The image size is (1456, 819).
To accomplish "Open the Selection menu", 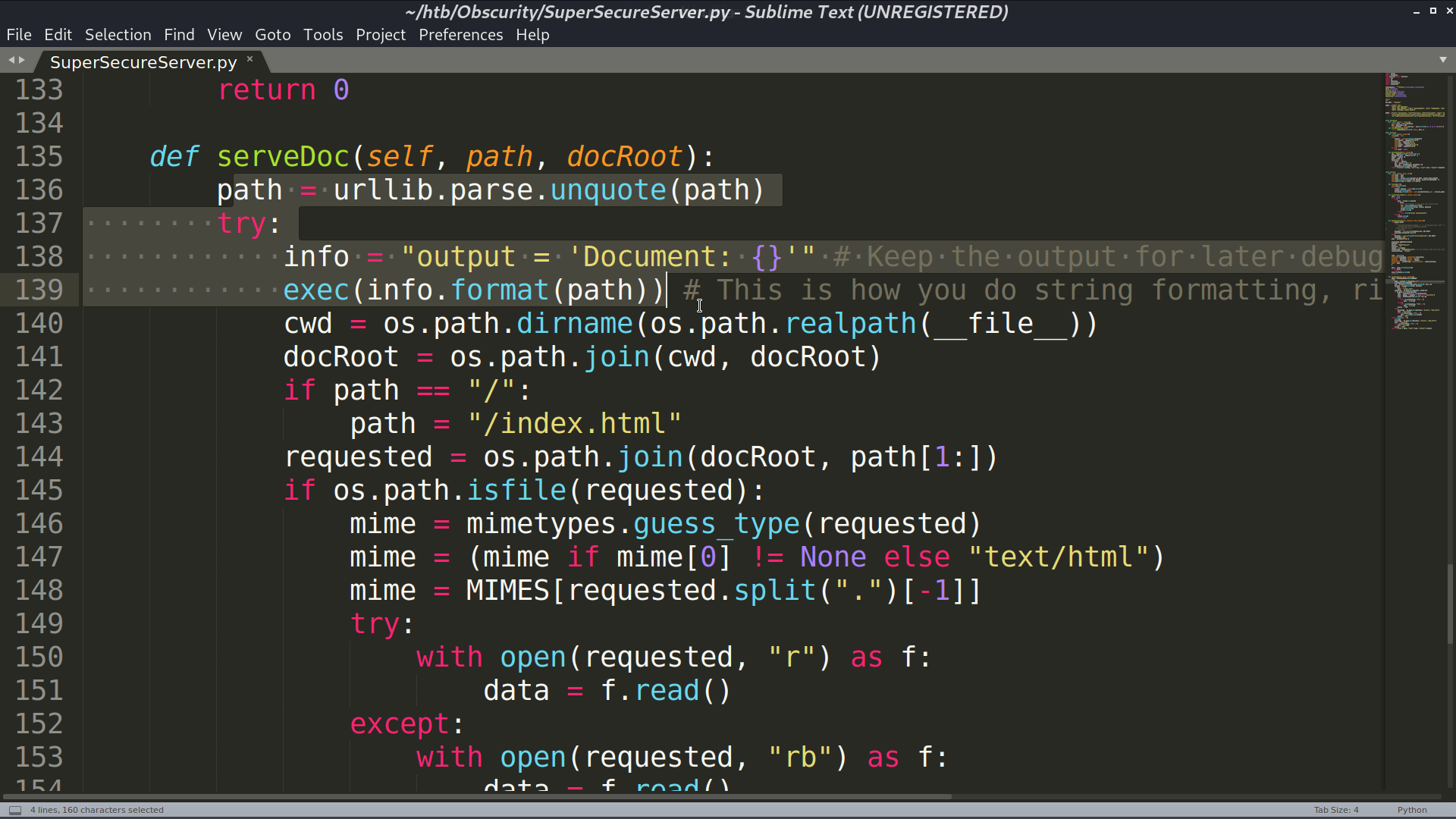I will (118, 35).
